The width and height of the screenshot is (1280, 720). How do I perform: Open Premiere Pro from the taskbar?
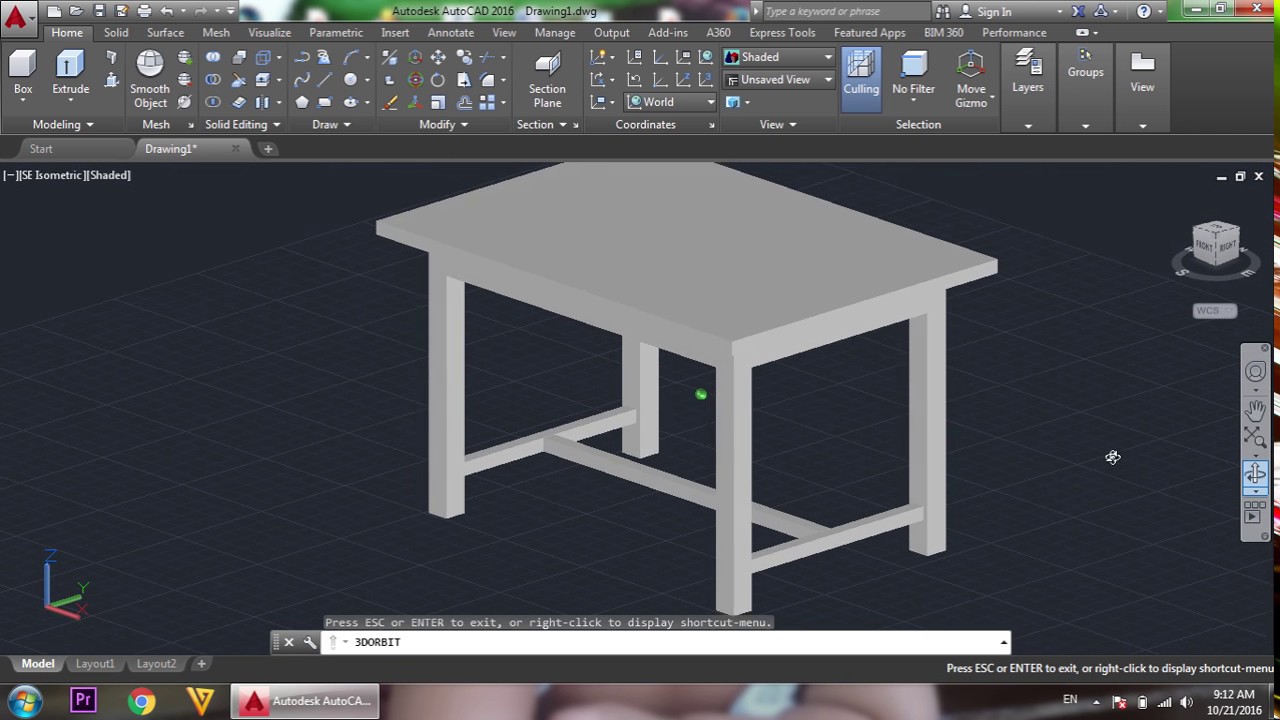(x=84, y=701)
